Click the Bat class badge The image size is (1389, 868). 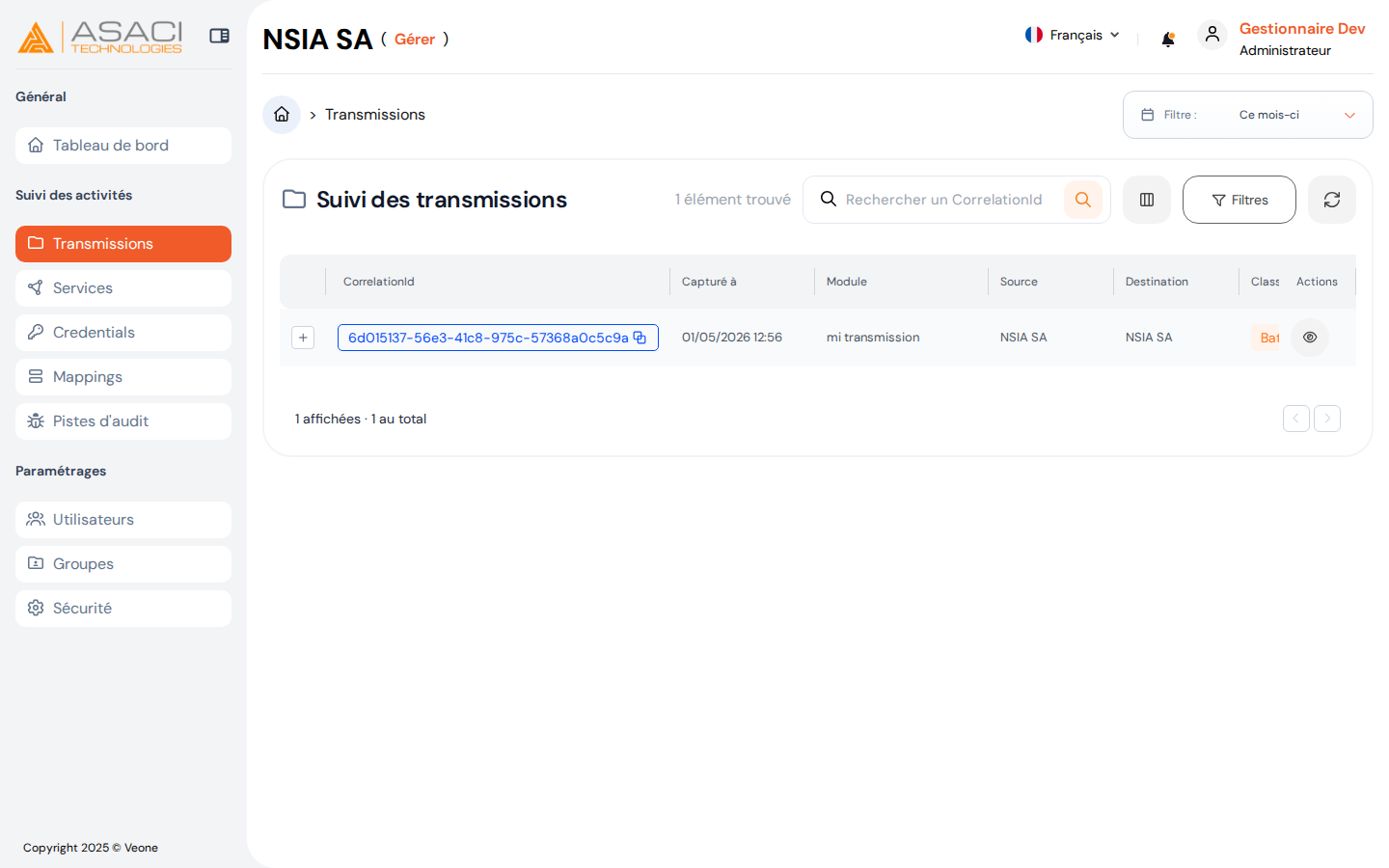[x=1267, y=338]
